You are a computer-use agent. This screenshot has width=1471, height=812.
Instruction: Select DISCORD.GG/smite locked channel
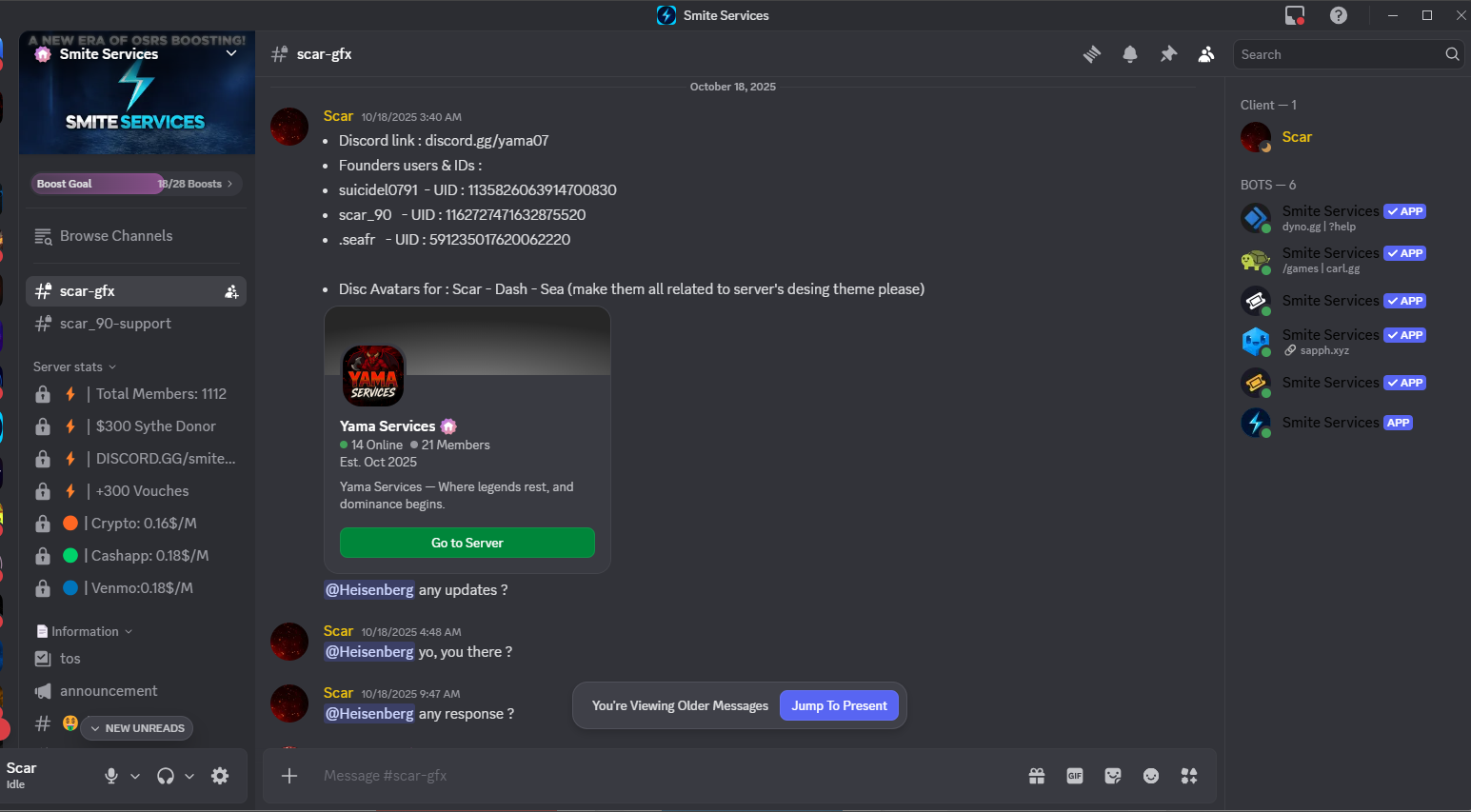point(136,459)
